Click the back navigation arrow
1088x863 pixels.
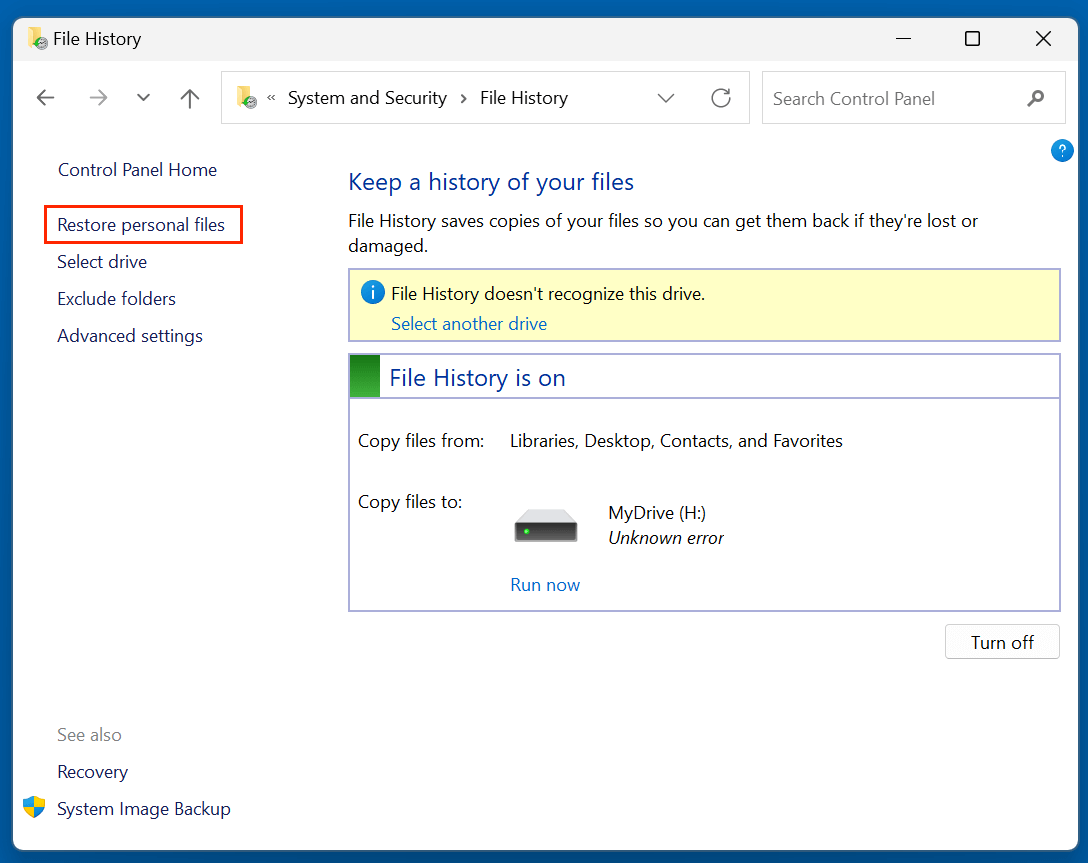click(x=45, y=97)
